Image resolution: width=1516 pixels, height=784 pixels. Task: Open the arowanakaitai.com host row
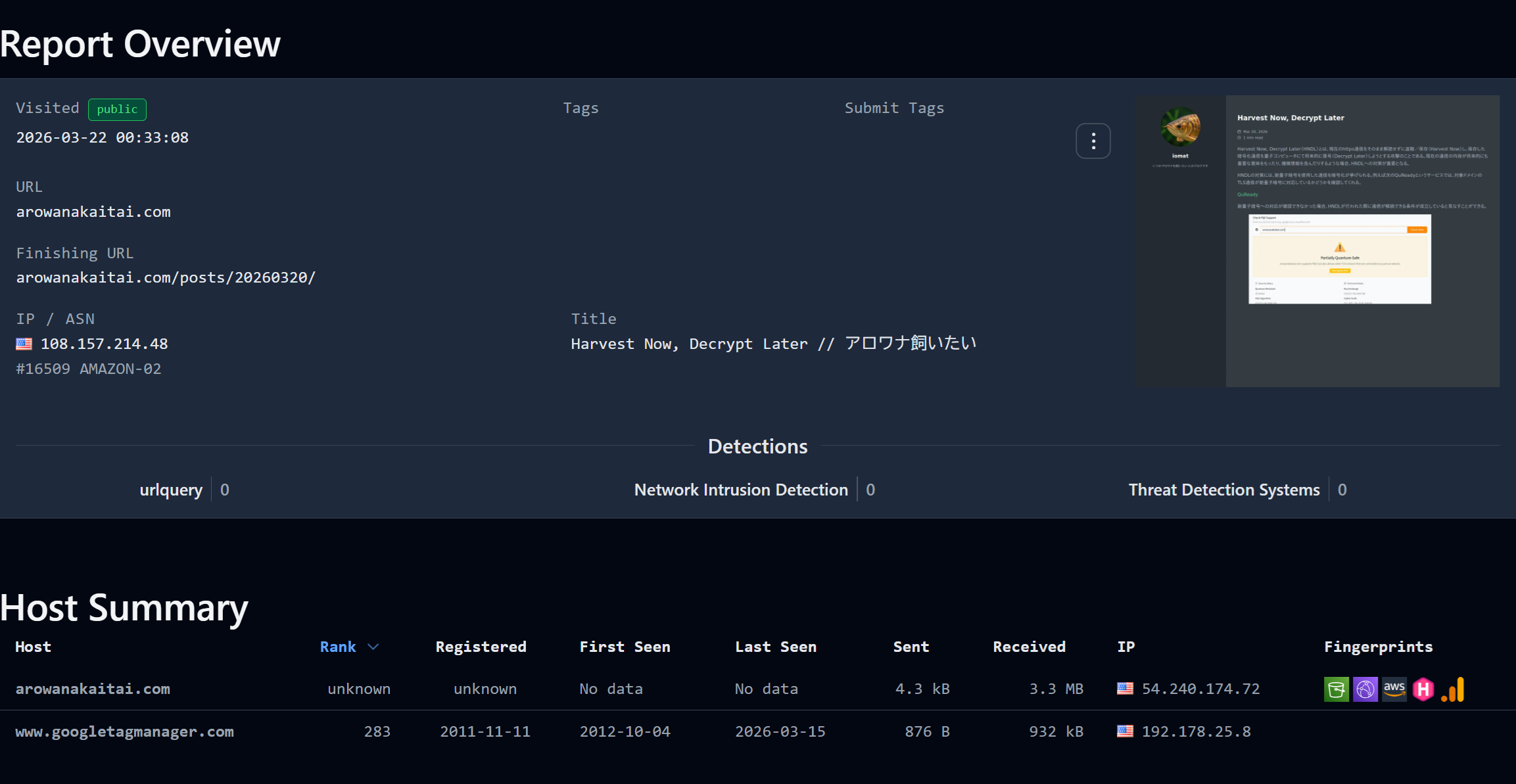[93, 689]
